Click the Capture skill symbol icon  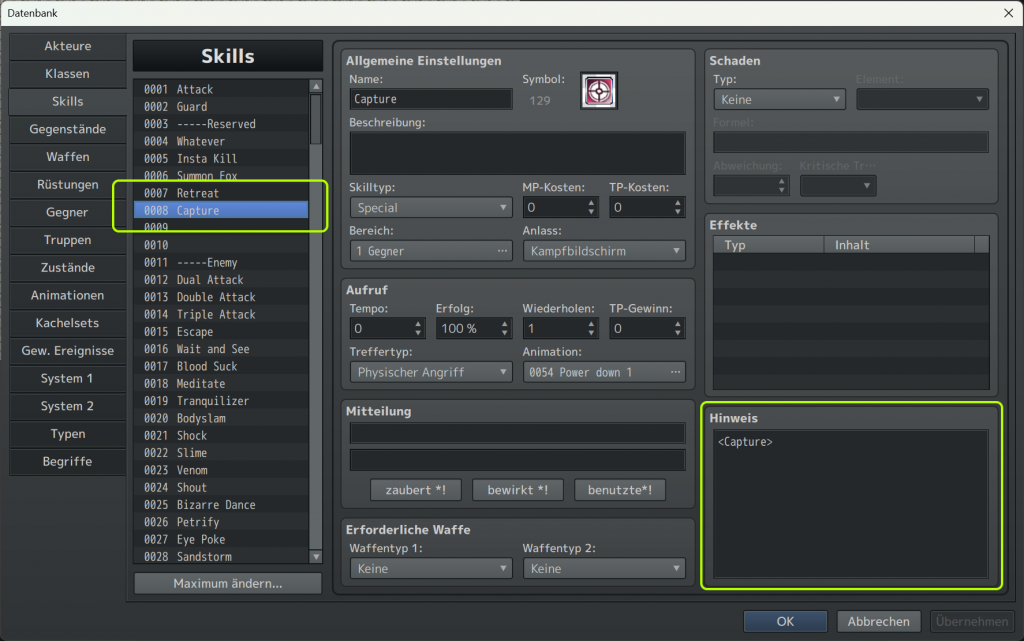(x=598, y=91)
